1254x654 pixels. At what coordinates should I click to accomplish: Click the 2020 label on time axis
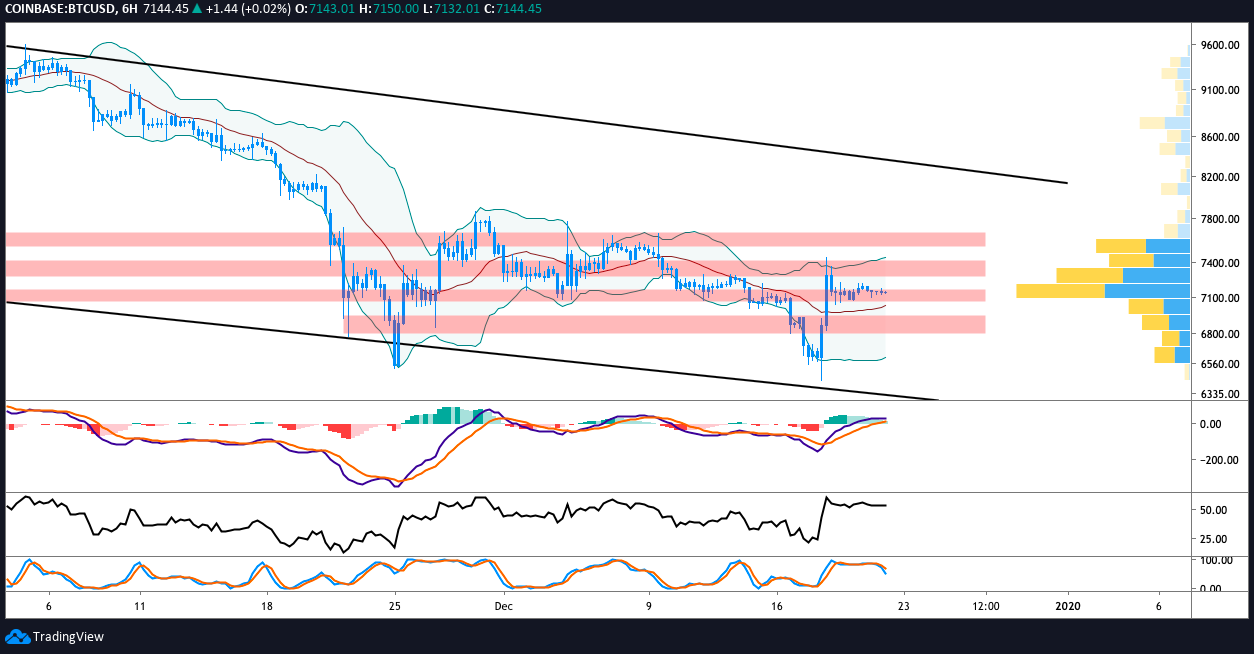(1068, 606)
